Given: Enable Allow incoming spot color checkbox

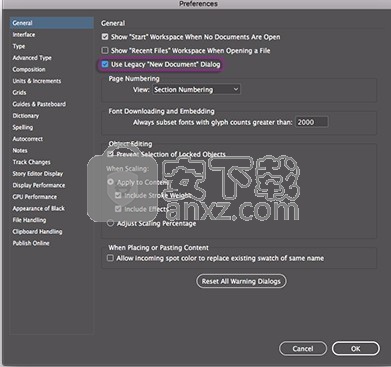Looking at the screenshot, I should (x=110, y=258).
